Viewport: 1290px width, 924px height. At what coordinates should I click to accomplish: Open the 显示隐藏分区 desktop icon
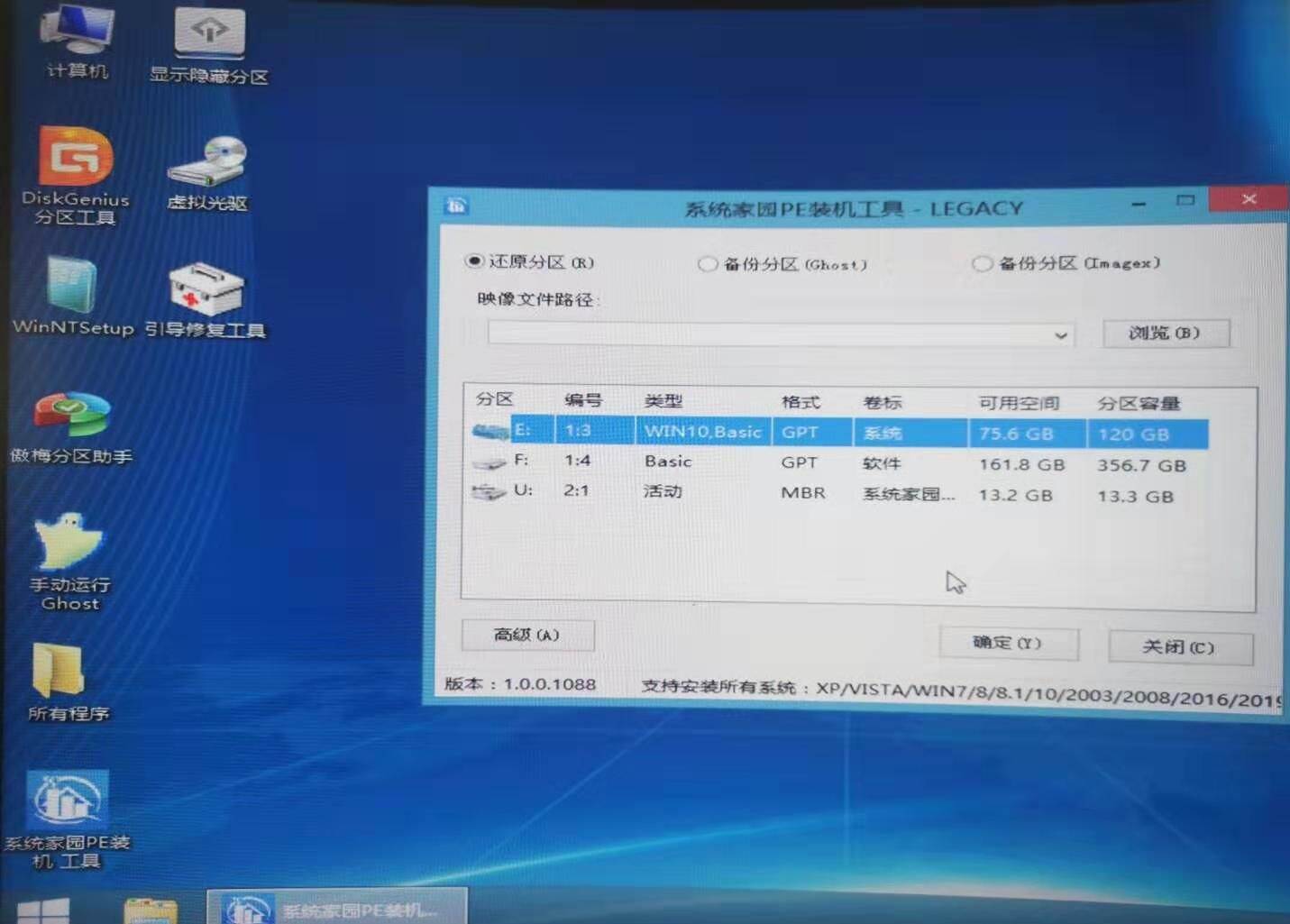tap(209, 38)
